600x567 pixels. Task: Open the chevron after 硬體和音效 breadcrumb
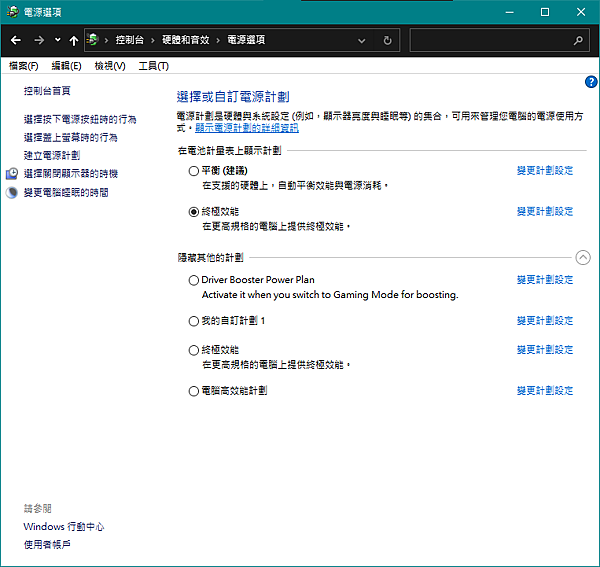click(218, 40)
